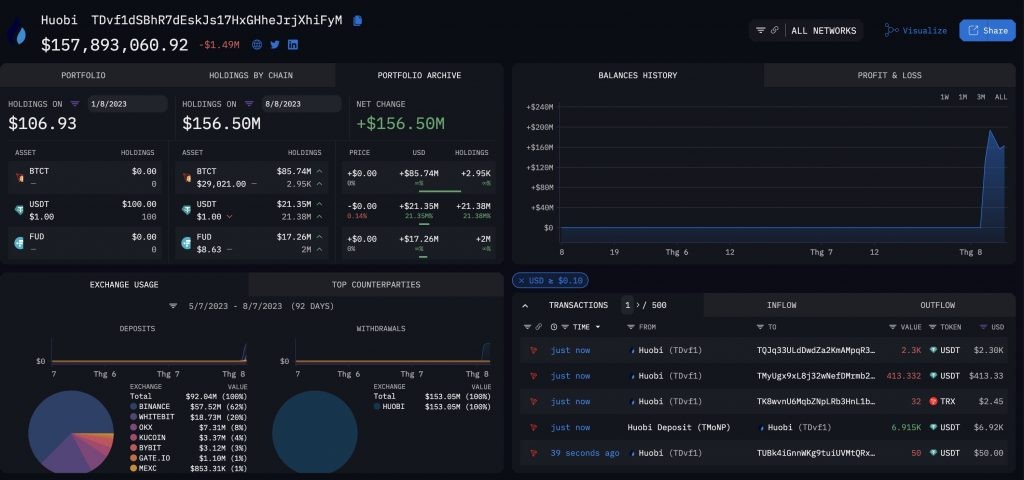Open the Huobi website globe icon
The image size is (1024, 480).
257,44
